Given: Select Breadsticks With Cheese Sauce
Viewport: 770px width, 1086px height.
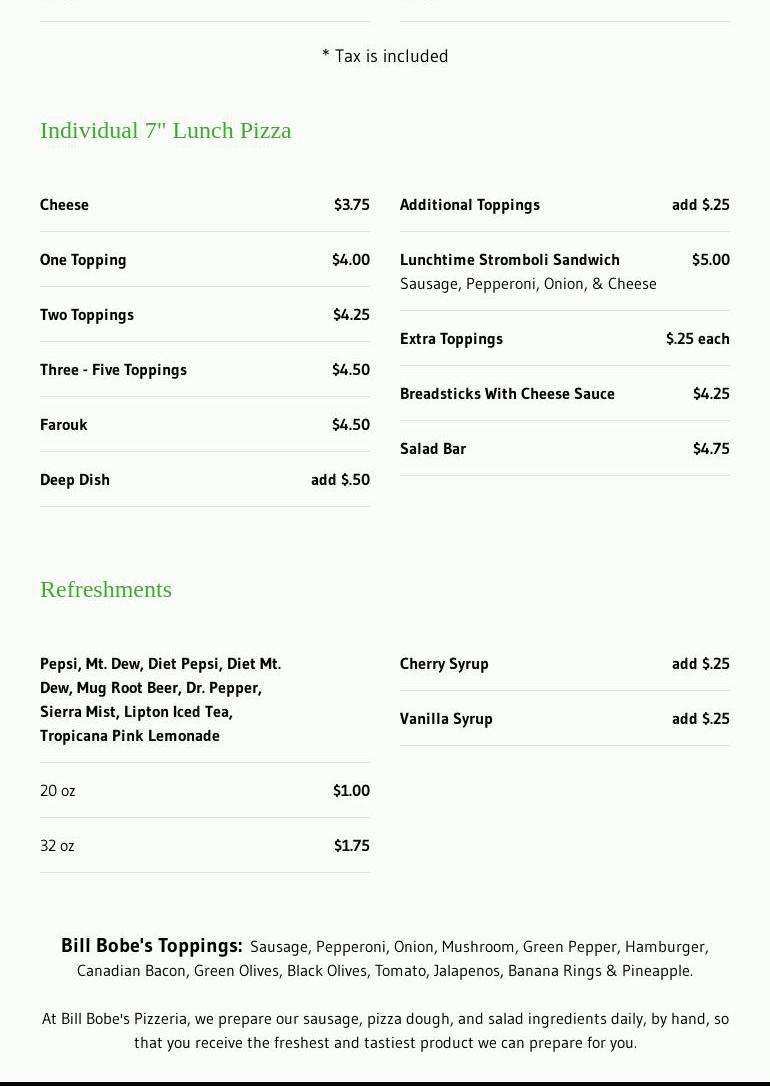Looking at the screenshot, I should (x=507, y=394).
